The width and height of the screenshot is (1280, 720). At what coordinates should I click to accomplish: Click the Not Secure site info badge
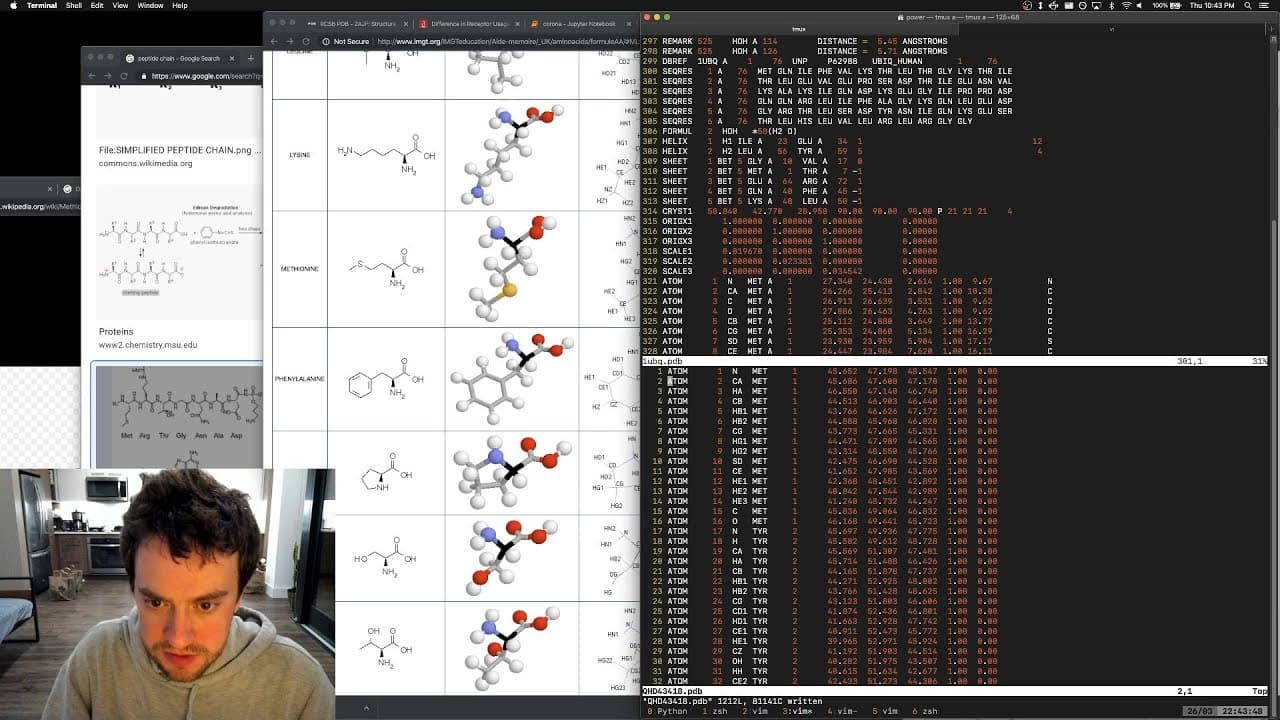[x=345, y=41]
